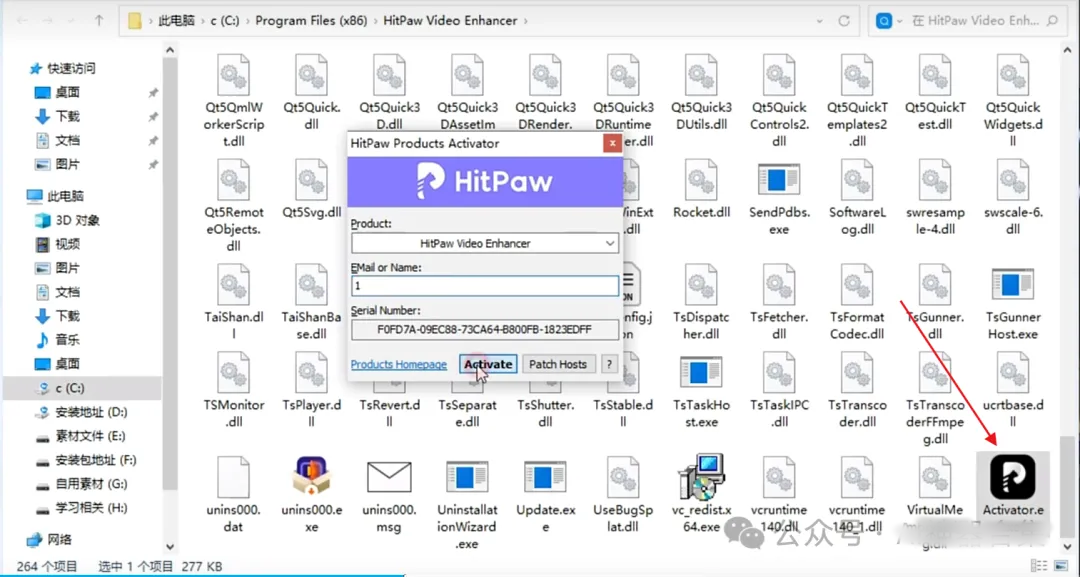Viewport: 1080px width, 577px height.
Task: Click the Patch Hosts button
Action: [x=558, y=364]
